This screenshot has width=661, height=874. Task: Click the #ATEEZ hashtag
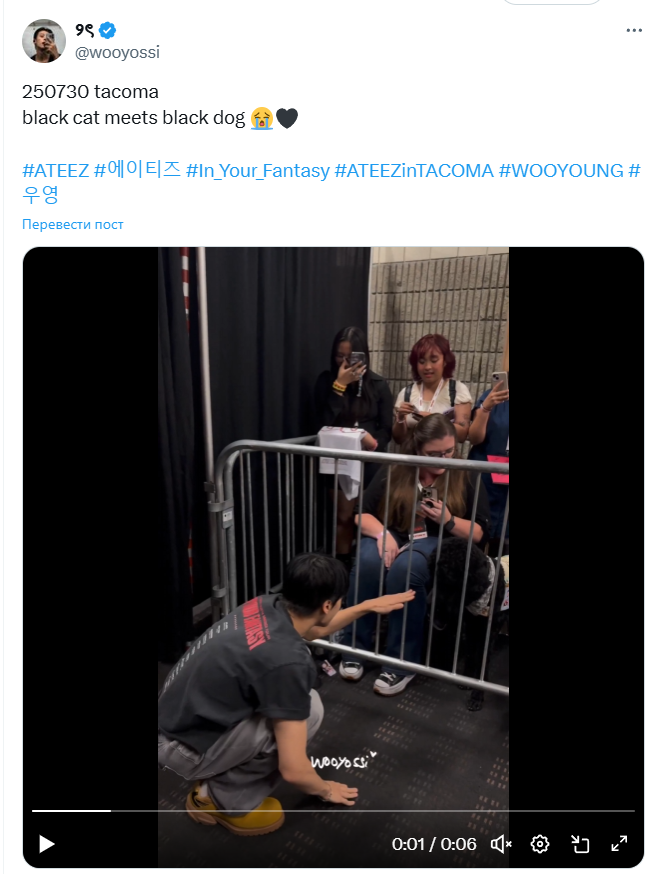pos(56,170)
